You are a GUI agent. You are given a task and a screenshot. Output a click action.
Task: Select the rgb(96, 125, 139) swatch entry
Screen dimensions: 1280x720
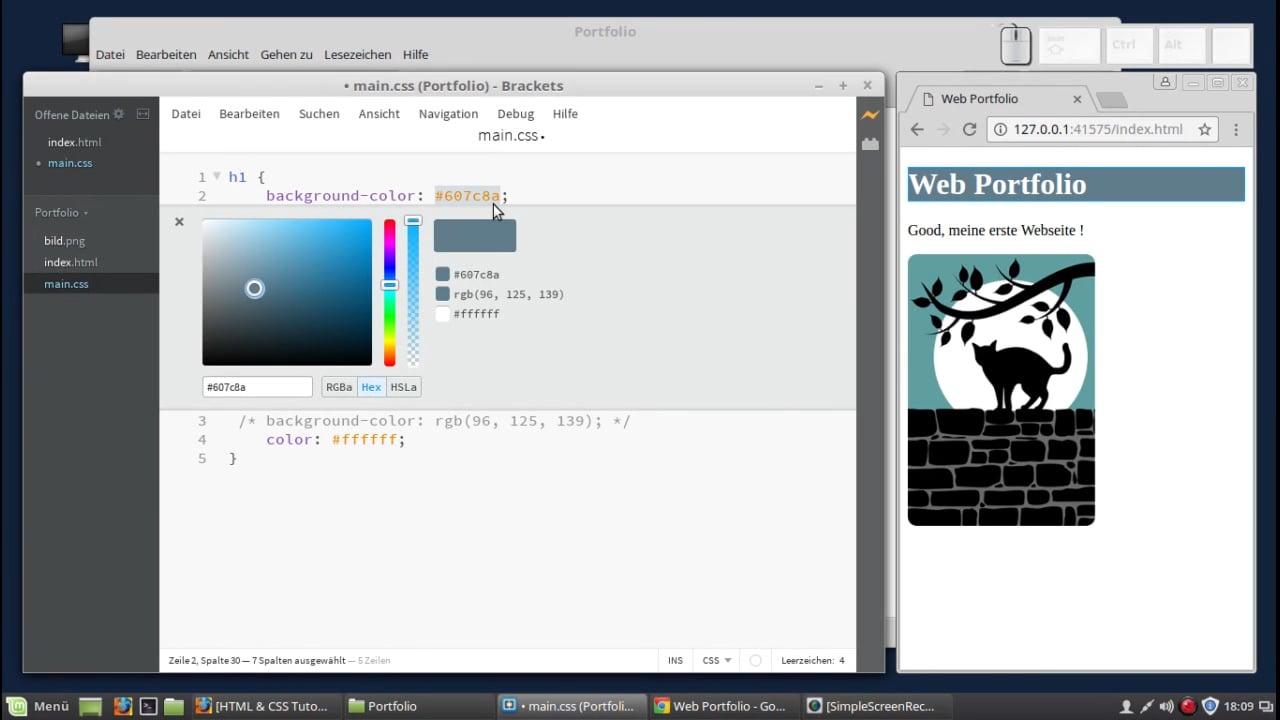pyautogui.click(x=500, y=294)
